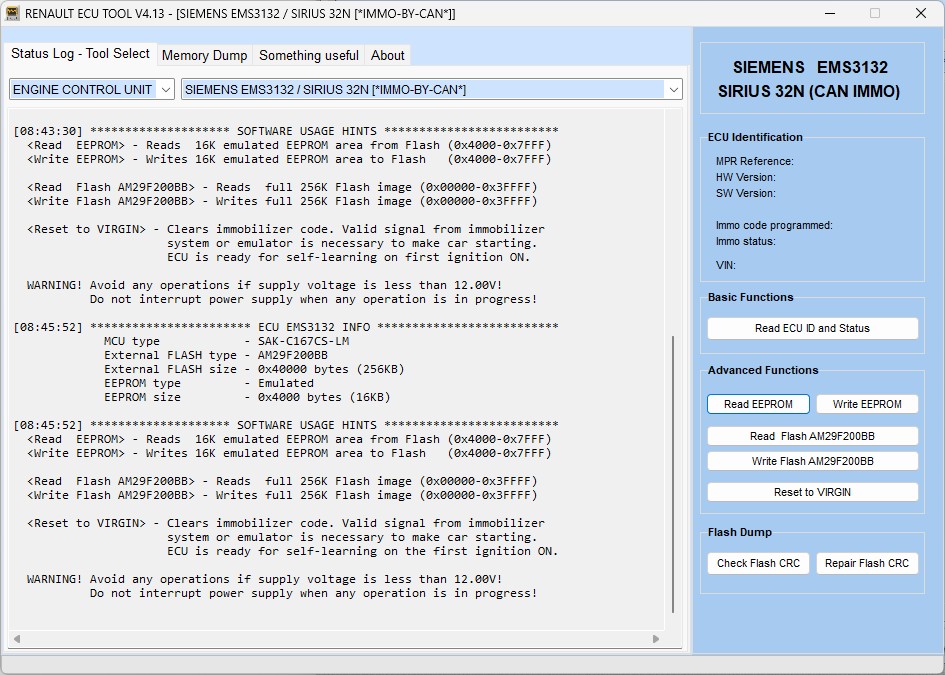Minimize the Renault ECU Tool window
This screenshot has height=675, width=945.
[830, 13]
